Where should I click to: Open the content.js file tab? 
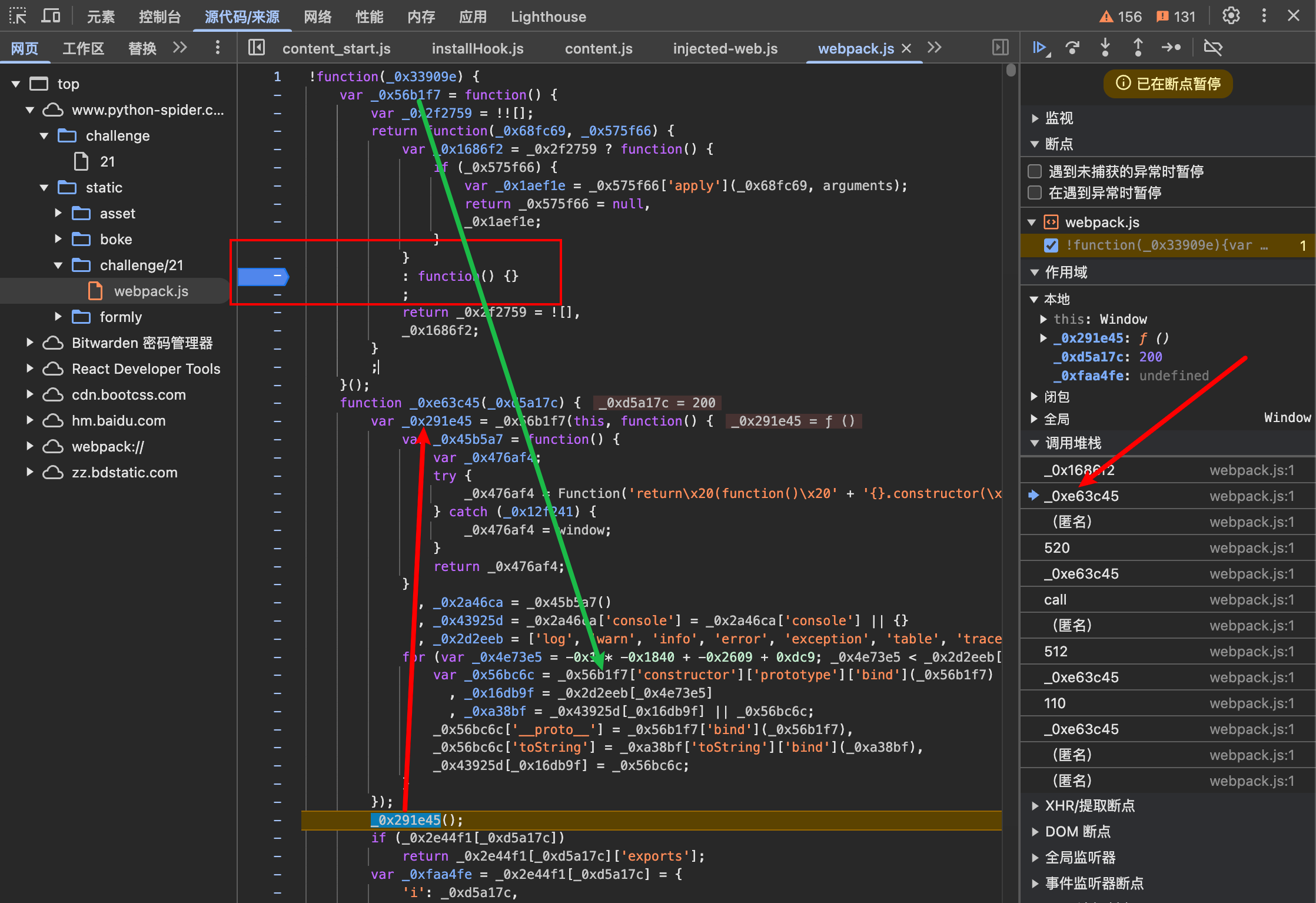click(599, 49)
